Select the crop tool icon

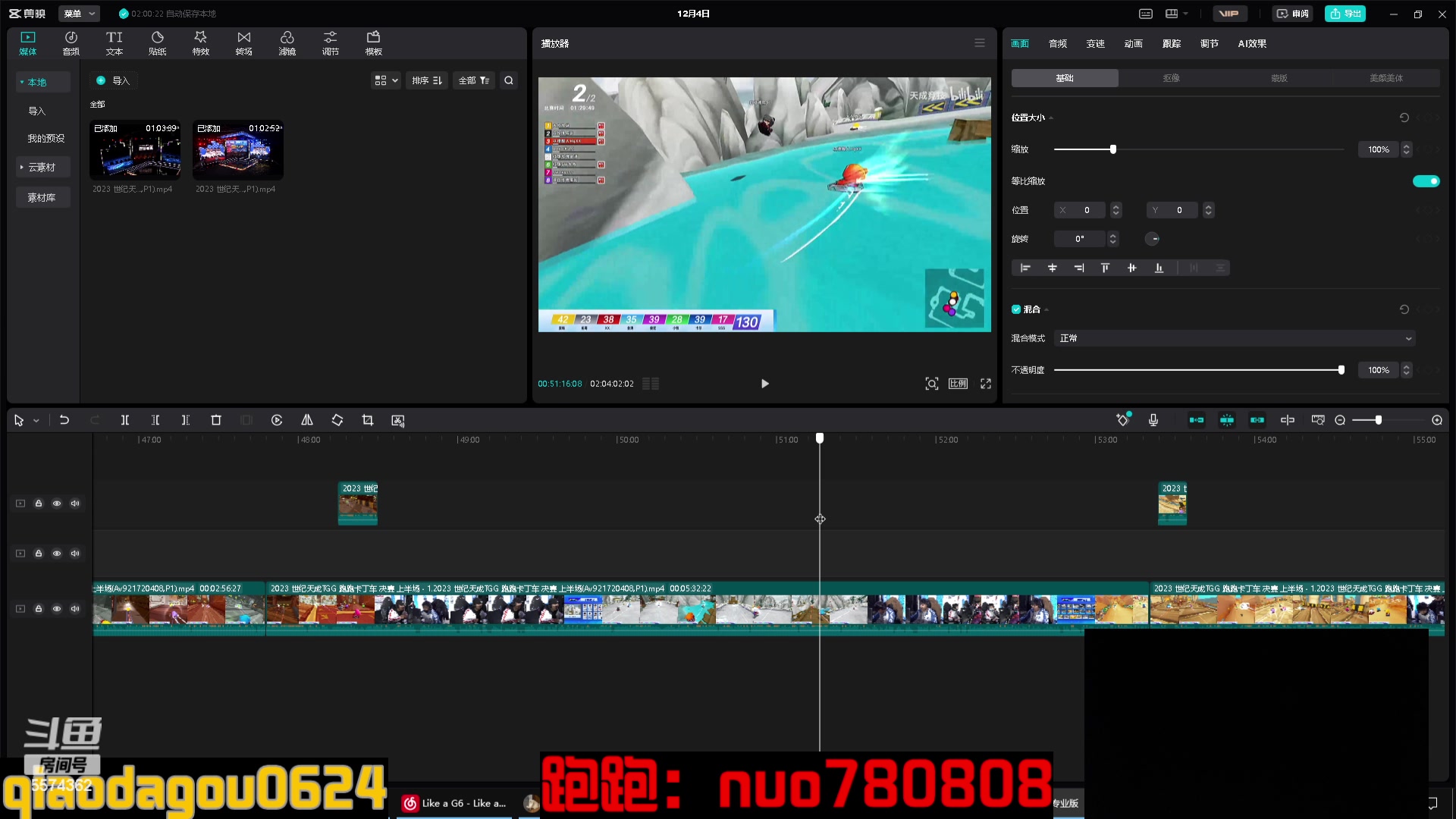point(368,420)
